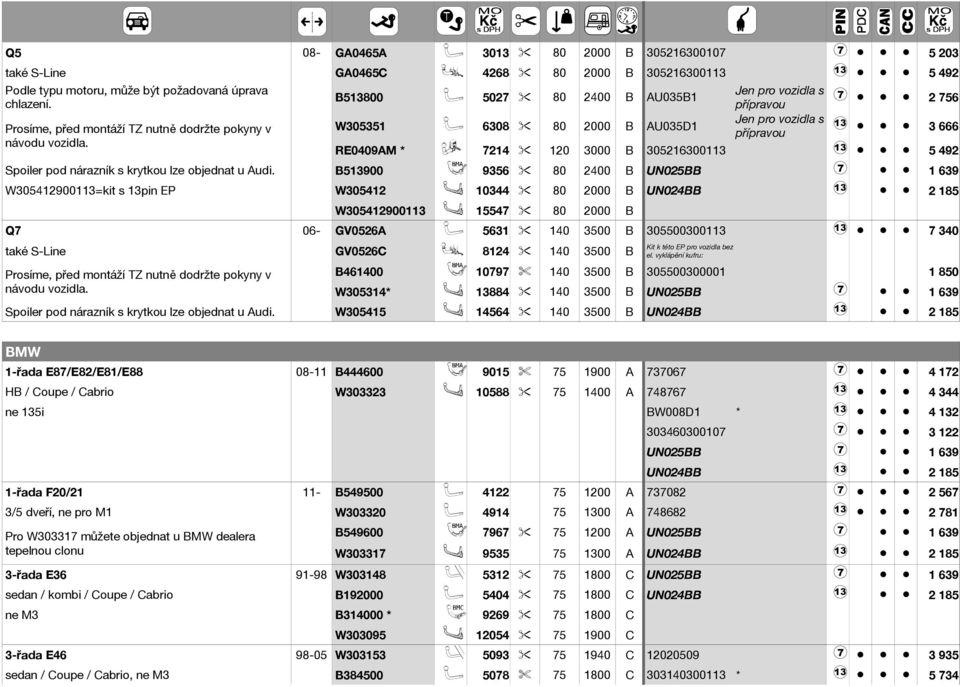Click the scissors icon in the W303095 row
Image resolution: width=960 pixels, height=687 pixels.
point(525,635)
